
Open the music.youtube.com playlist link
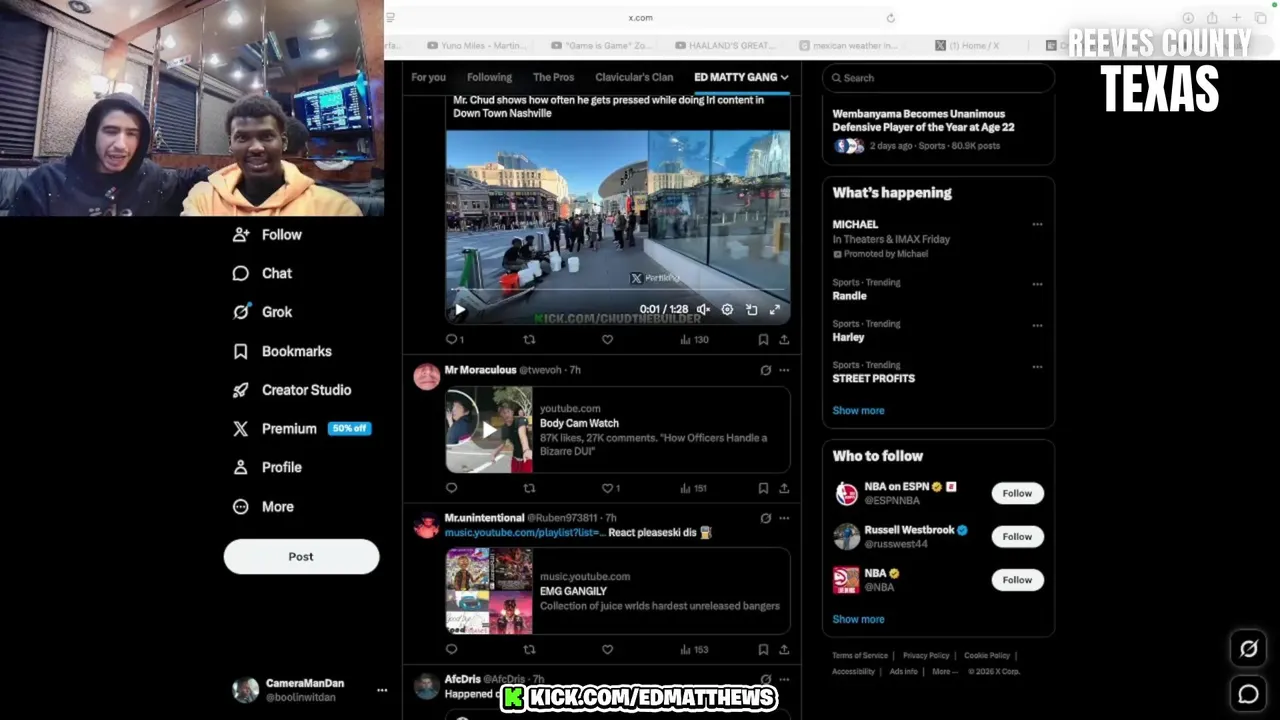coord(525,532)
